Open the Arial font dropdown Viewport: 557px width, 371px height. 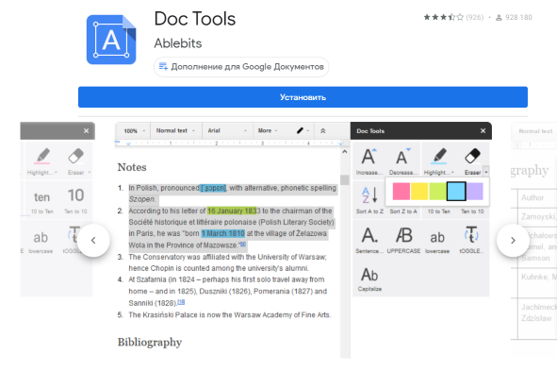click(227, 131)
